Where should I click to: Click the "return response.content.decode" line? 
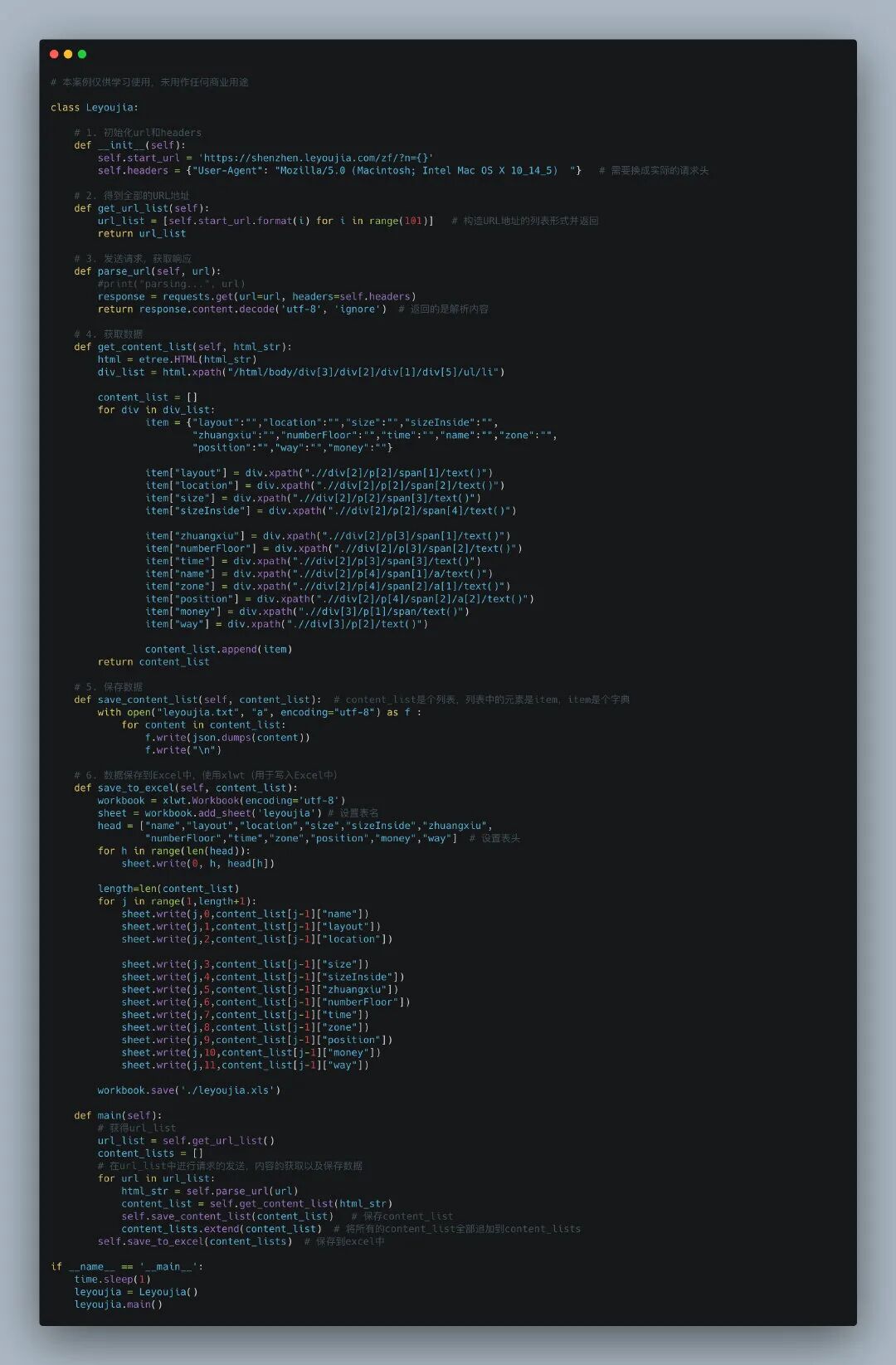coord(293,309)
